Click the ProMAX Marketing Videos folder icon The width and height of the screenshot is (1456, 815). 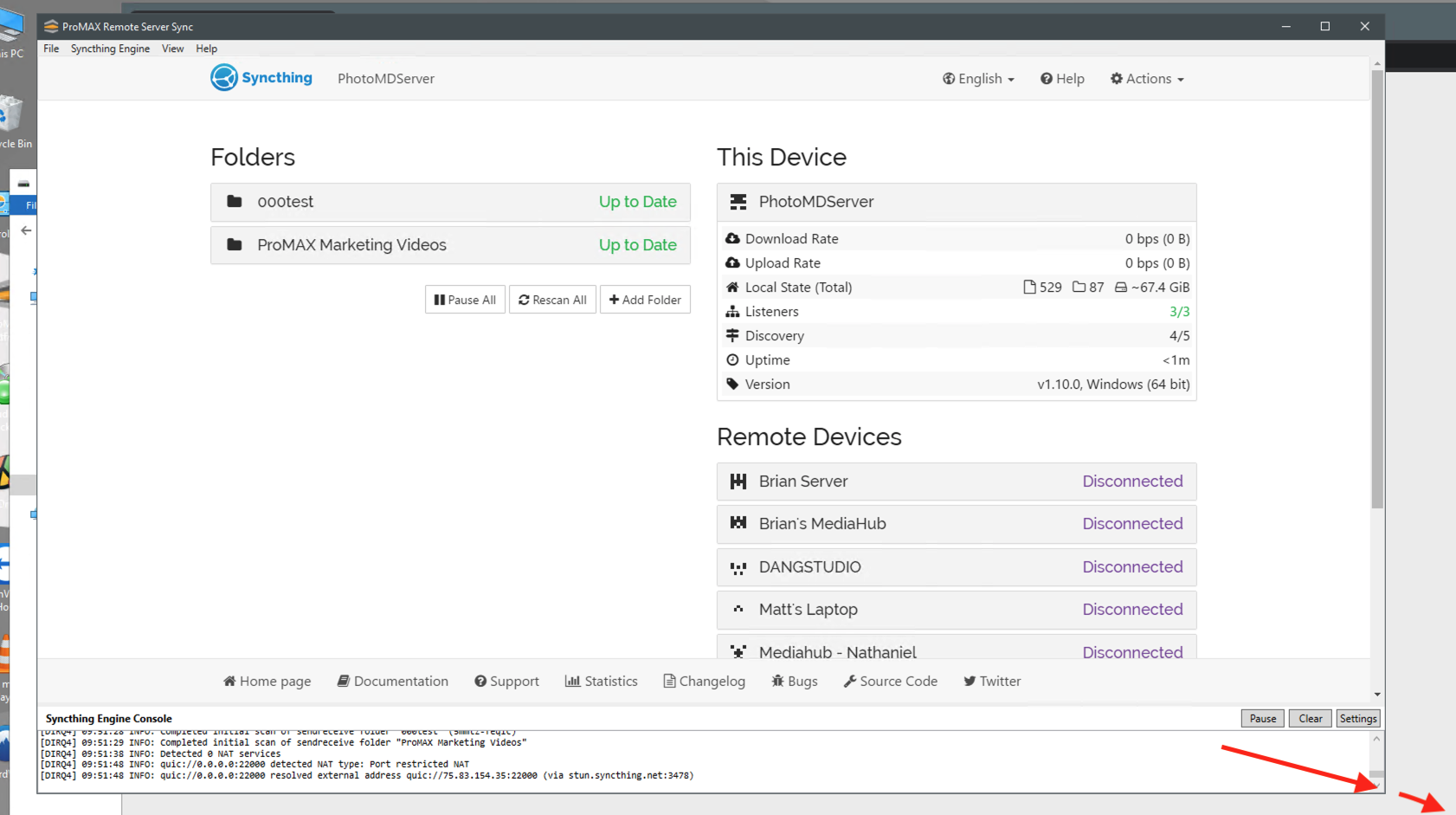coord(234,244)
